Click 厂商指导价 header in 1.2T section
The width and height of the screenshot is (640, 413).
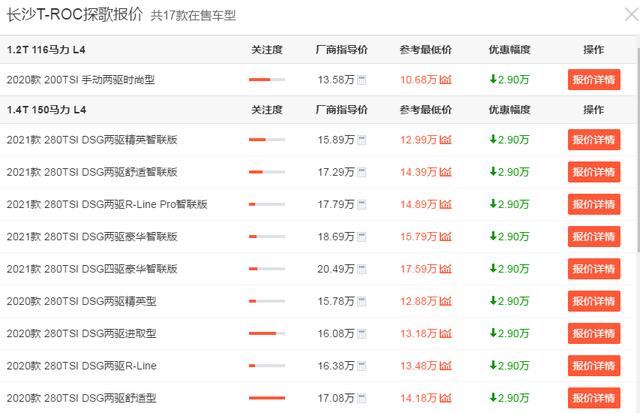pyautogui.click(x=342, y=50)
